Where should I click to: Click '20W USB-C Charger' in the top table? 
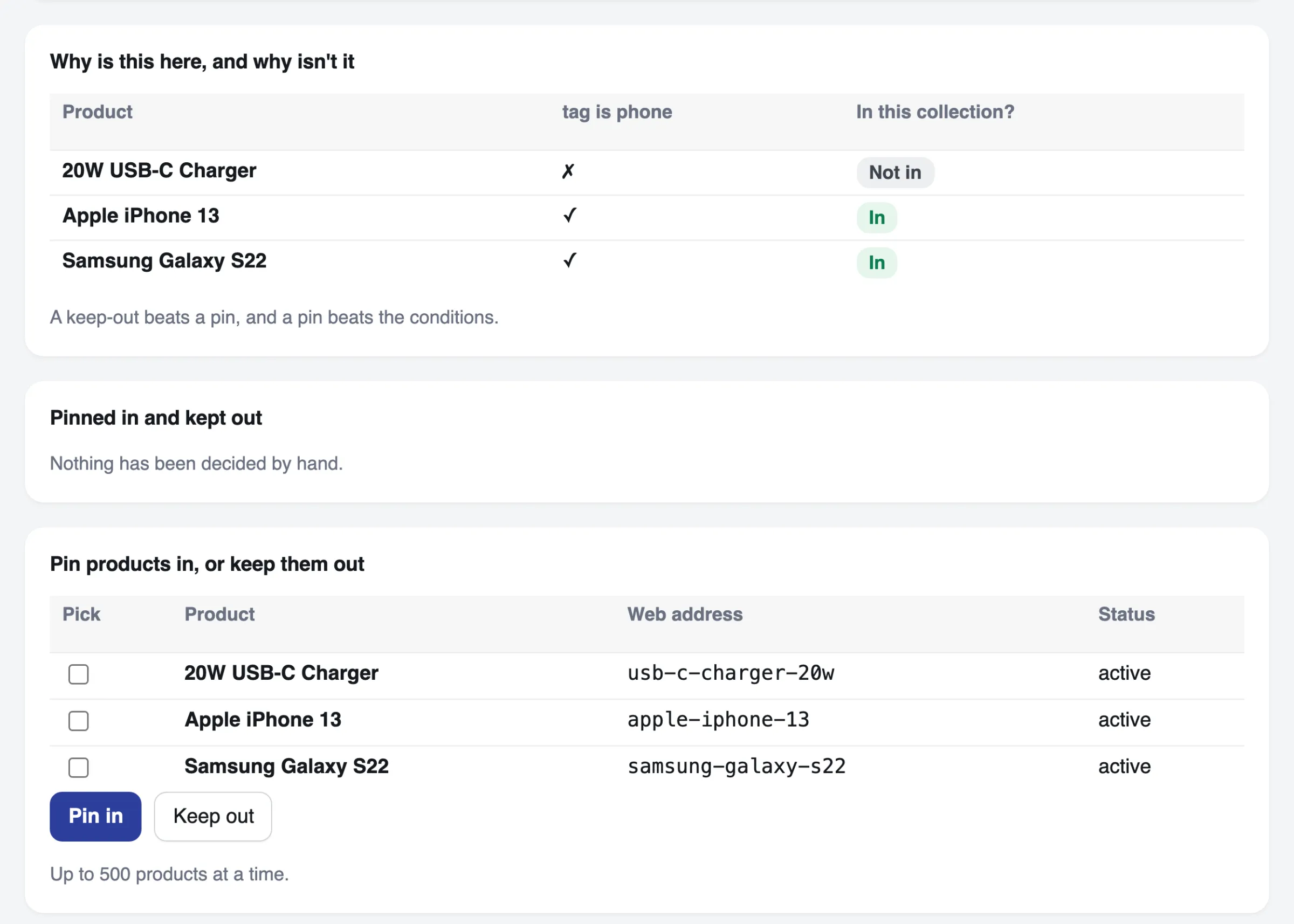(x=160, y=171)
